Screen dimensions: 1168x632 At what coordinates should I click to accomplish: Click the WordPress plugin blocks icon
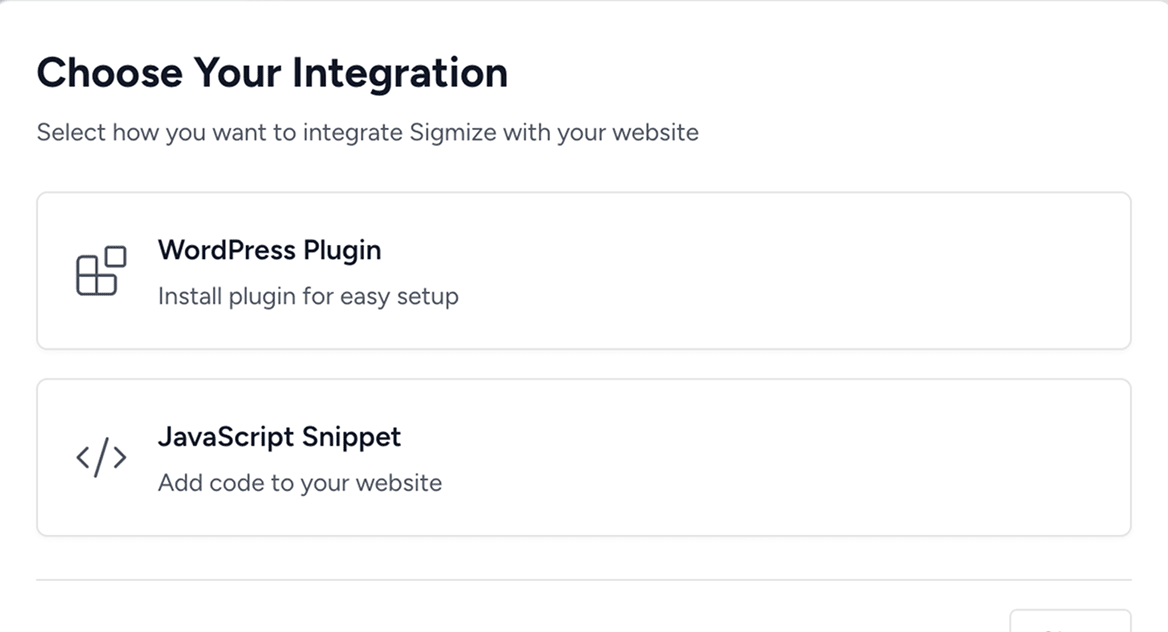pyautogui.click(x=101, y=272)
